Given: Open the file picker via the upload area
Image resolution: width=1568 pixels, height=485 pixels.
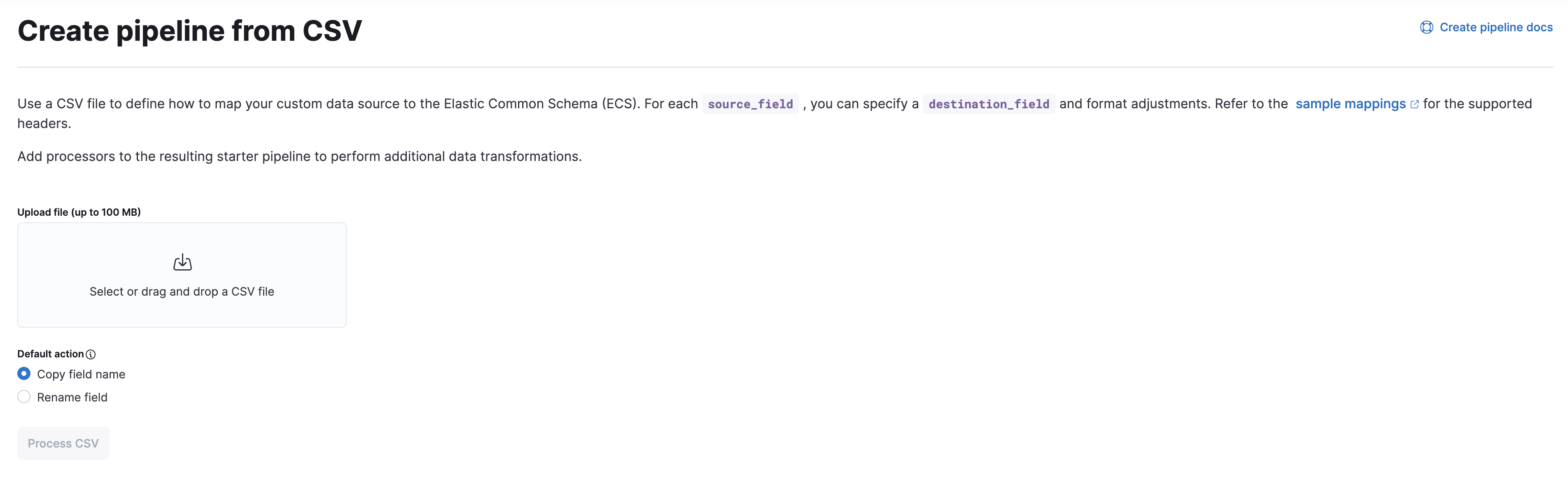Looking at the screenshot, I should 182,275.
